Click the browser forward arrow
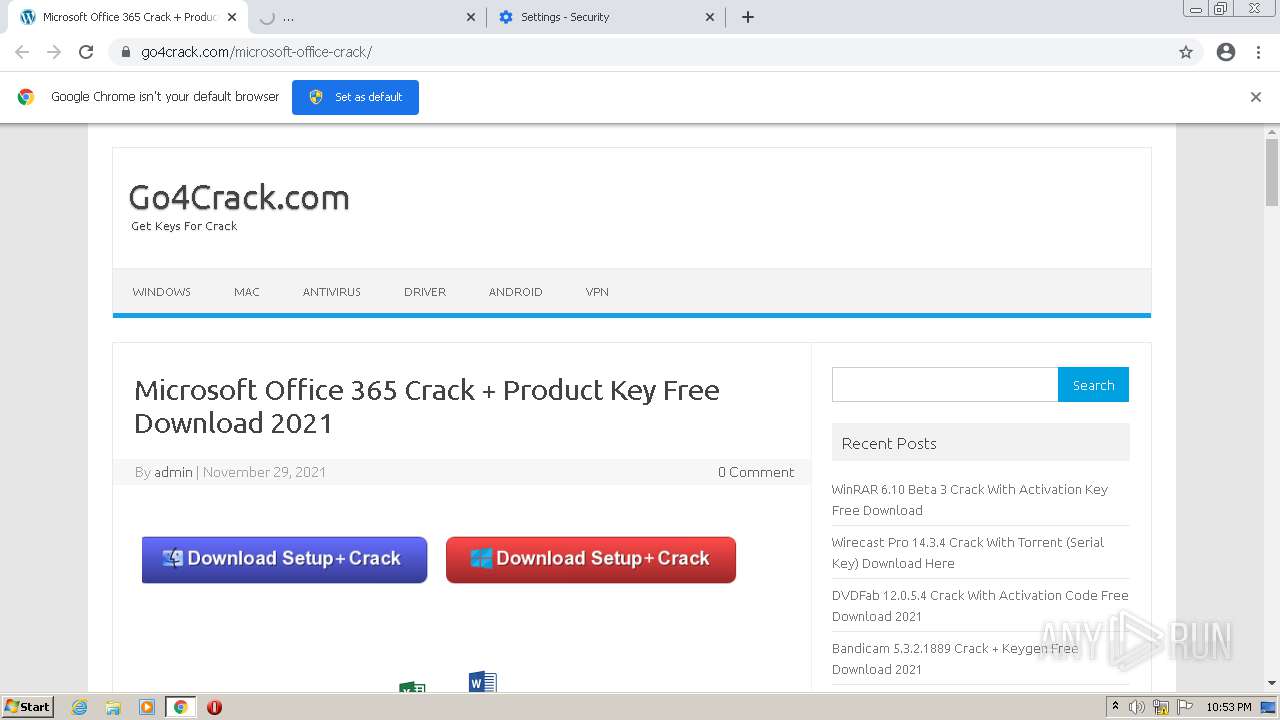Viewport: 1280px width, 720px height. (54, 52)
